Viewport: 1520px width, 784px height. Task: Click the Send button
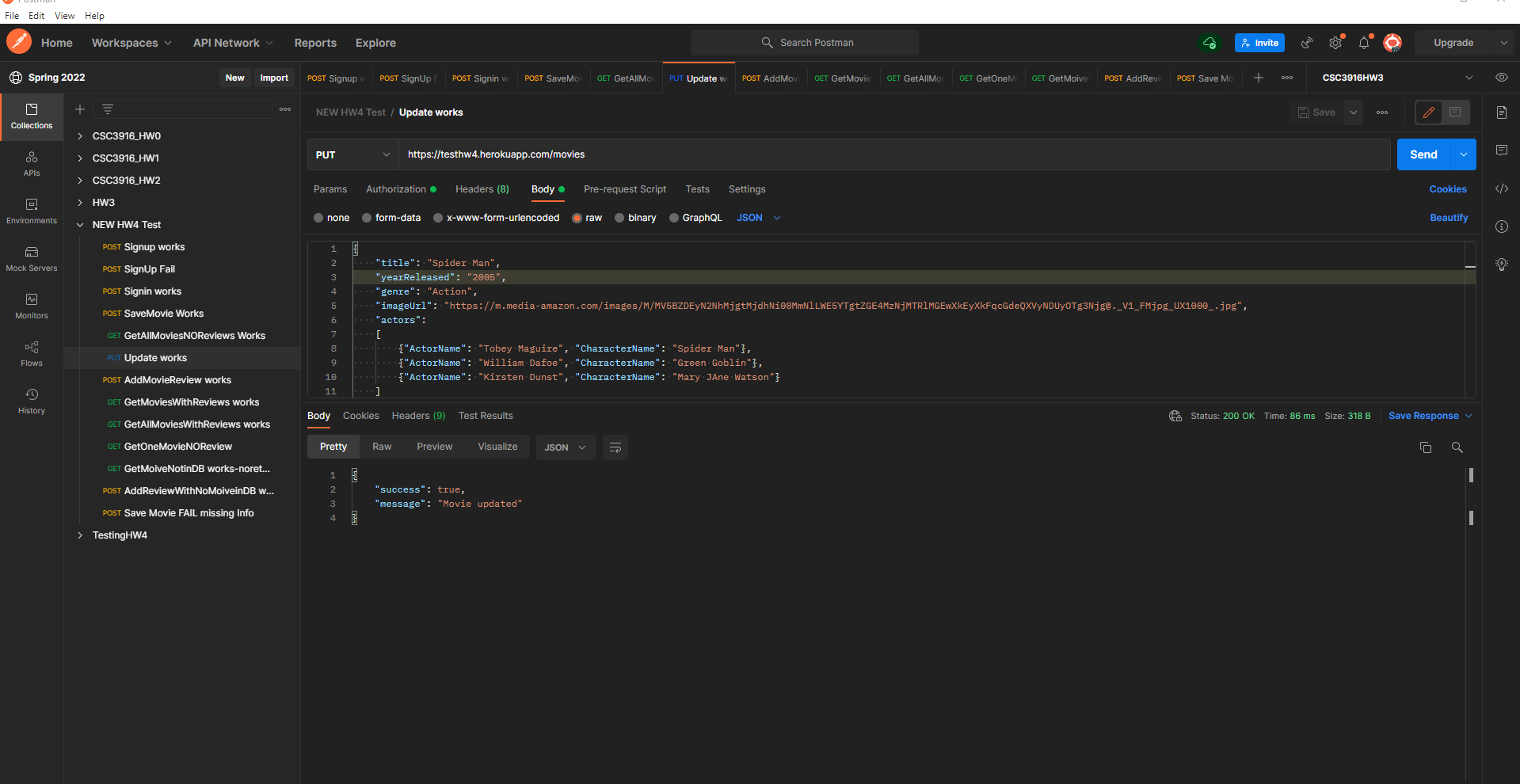tap(1423, 154)
